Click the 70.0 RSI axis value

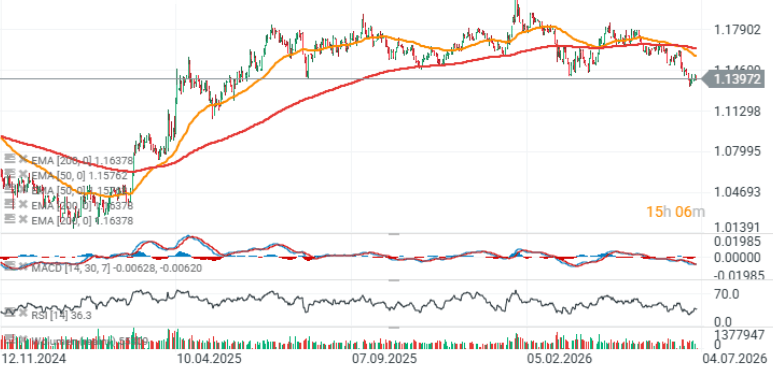click(727, 295)
